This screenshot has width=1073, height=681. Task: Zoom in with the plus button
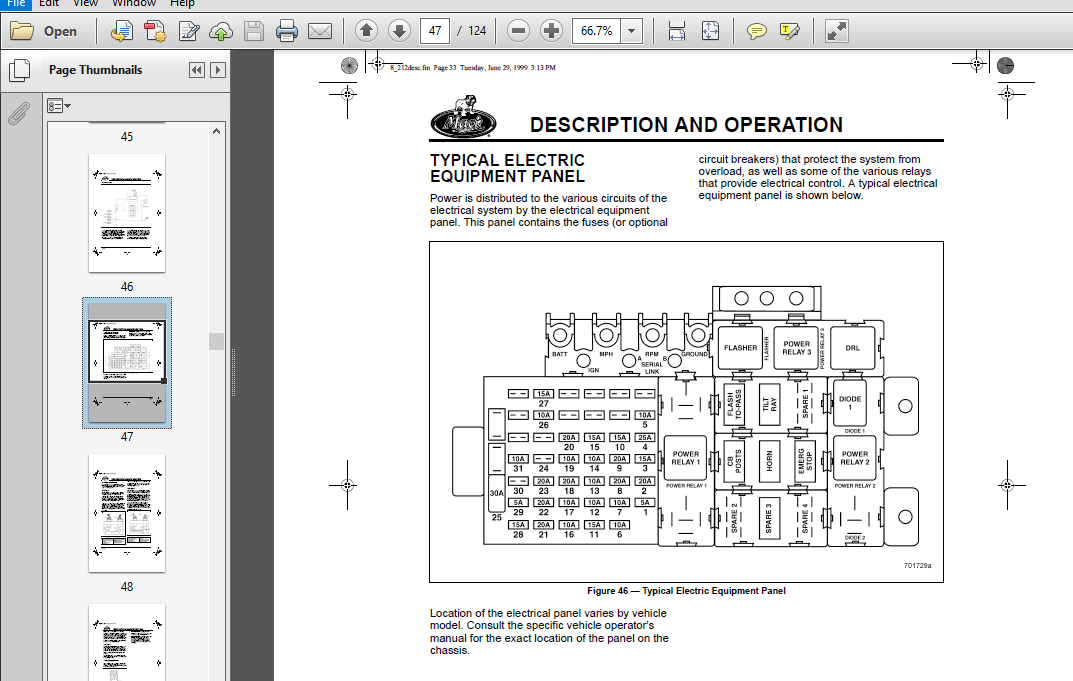pos(551,31)
